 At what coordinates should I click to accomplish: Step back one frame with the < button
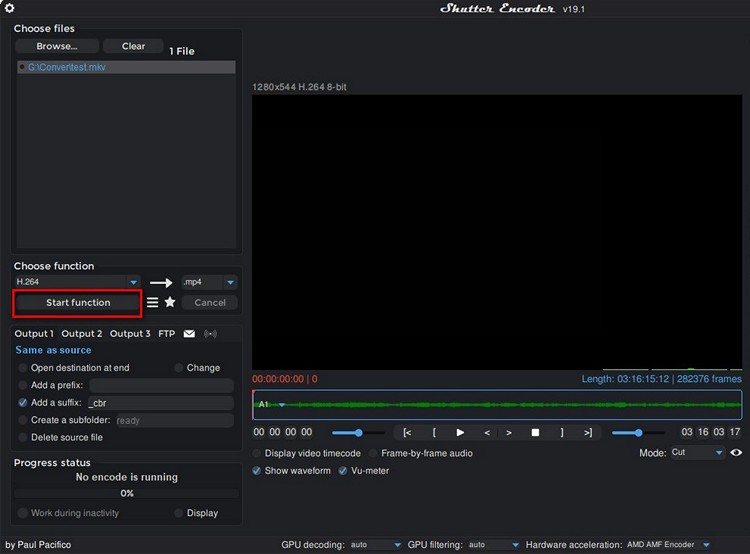pyautogui.click(x=487, y=432)
